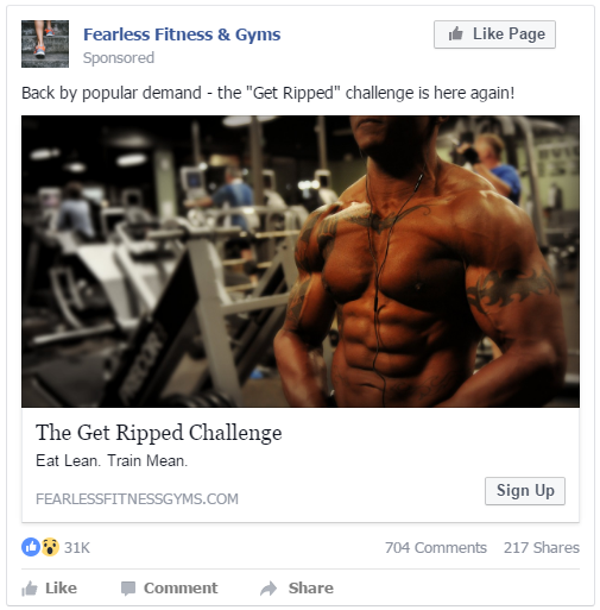View the 31K reactions count

click(x=77, y=548)
